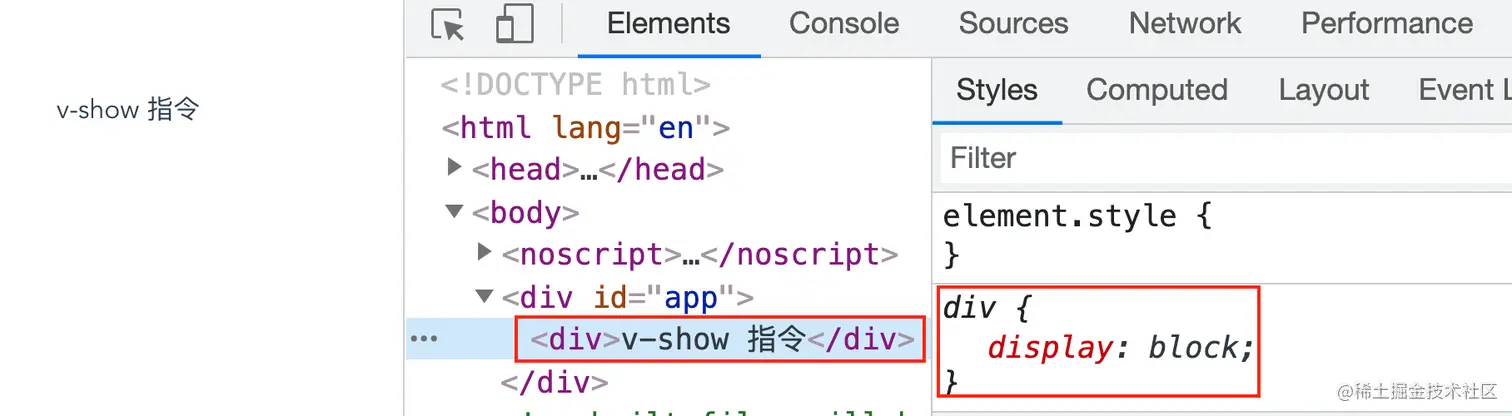
Task: Switch to the Elements tab
Action: click(x=669, y=24)
